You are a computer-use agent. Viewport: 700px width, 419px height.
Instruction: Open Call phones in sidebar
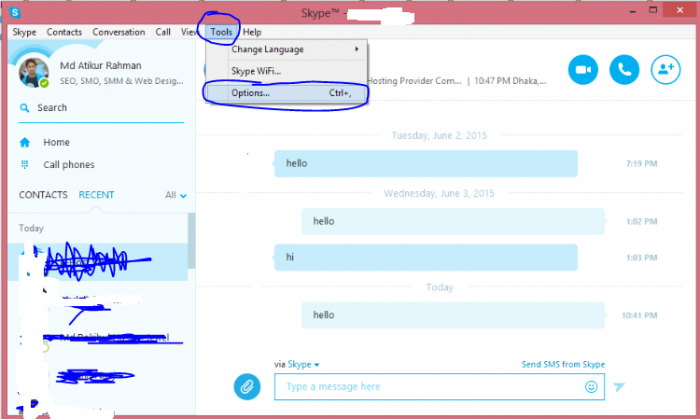point(69,165)
